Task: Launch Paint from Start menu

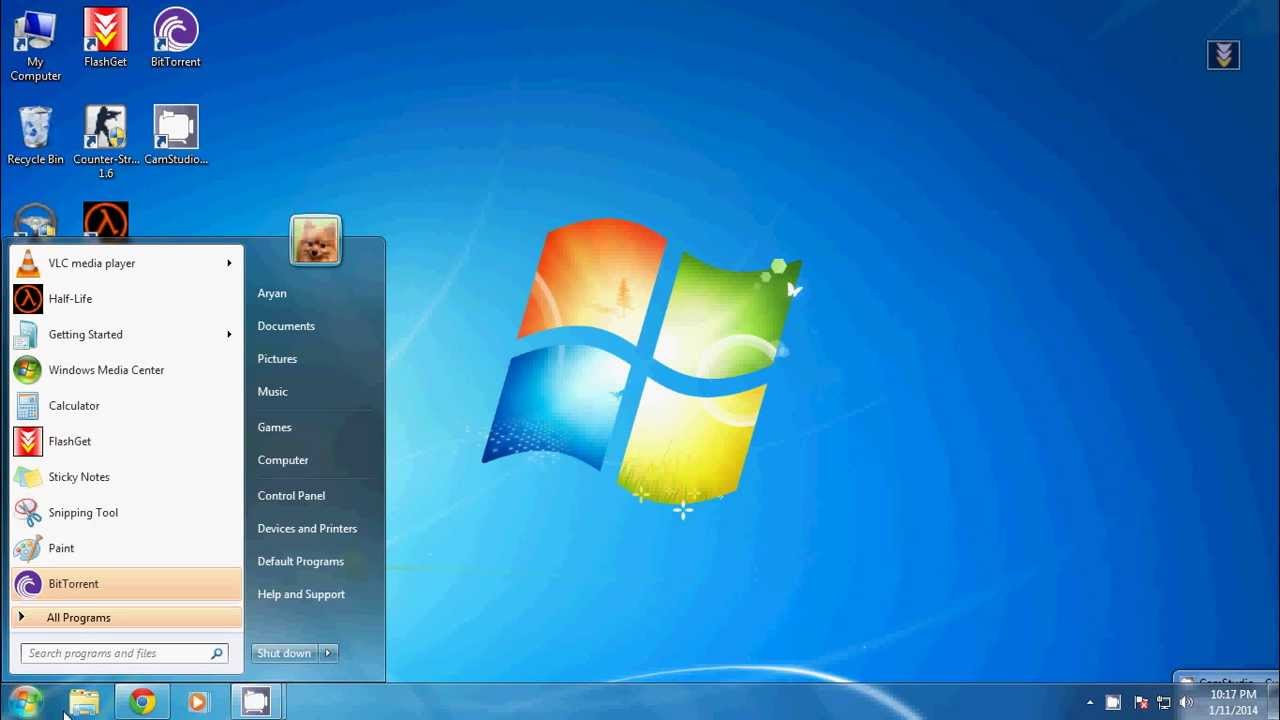Action: point(126,548)
